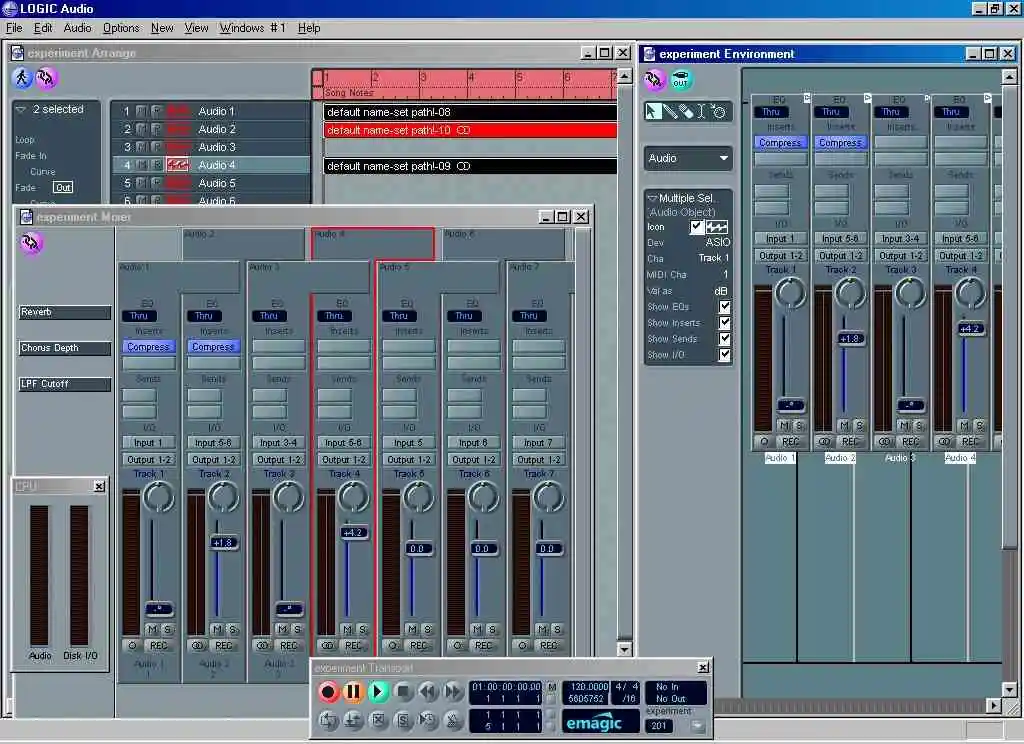Toggle the link icon in Environment window
Screen dimensions: 1024x744
click(x=654, y=80)
